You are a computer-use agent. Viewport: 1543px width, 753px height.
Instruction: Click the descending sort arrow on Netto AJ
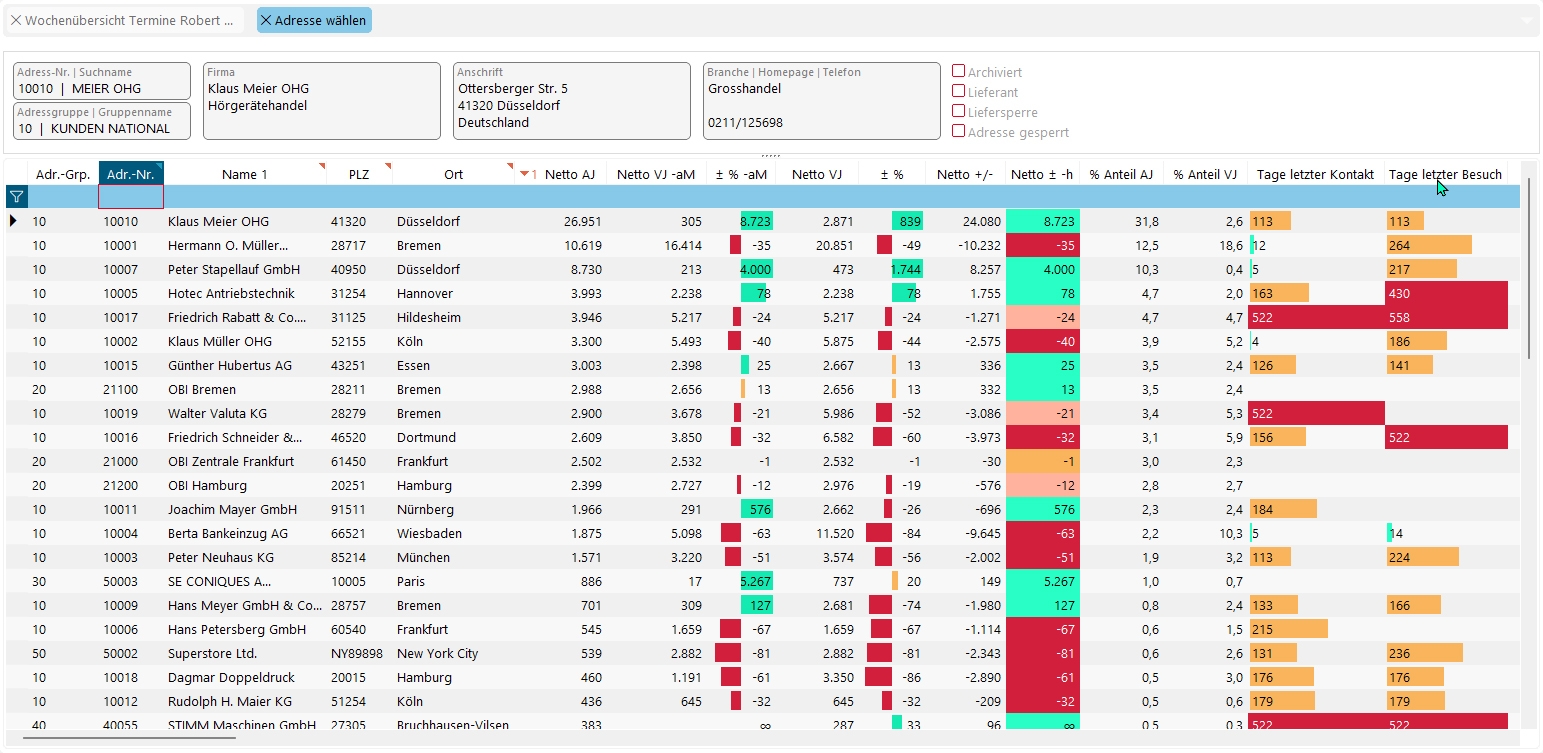pos(524,175)
